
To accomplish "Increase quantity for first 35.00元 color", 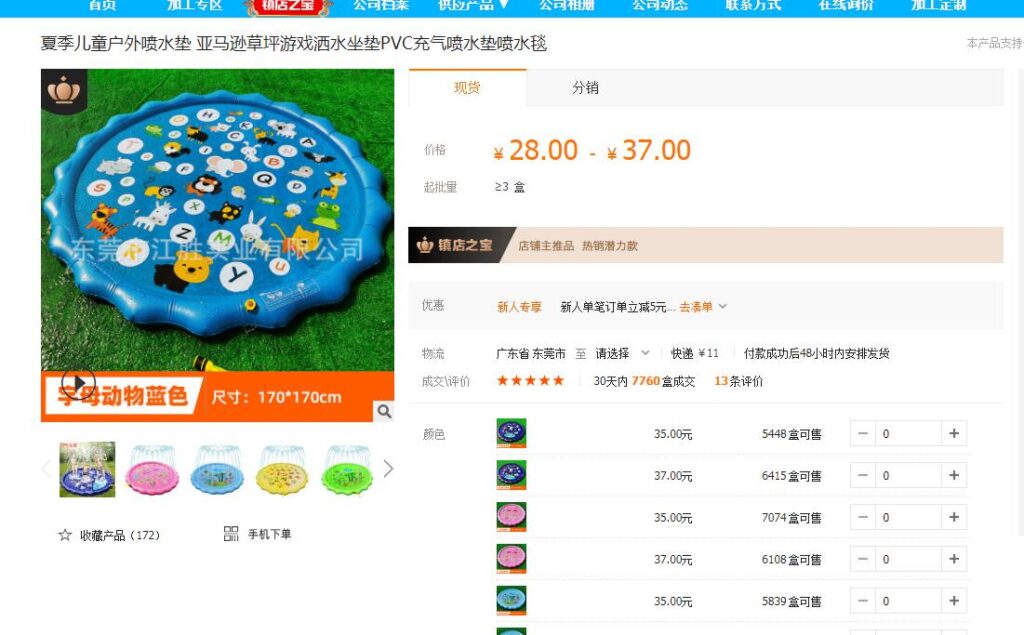I will click(x=954, y=434).
